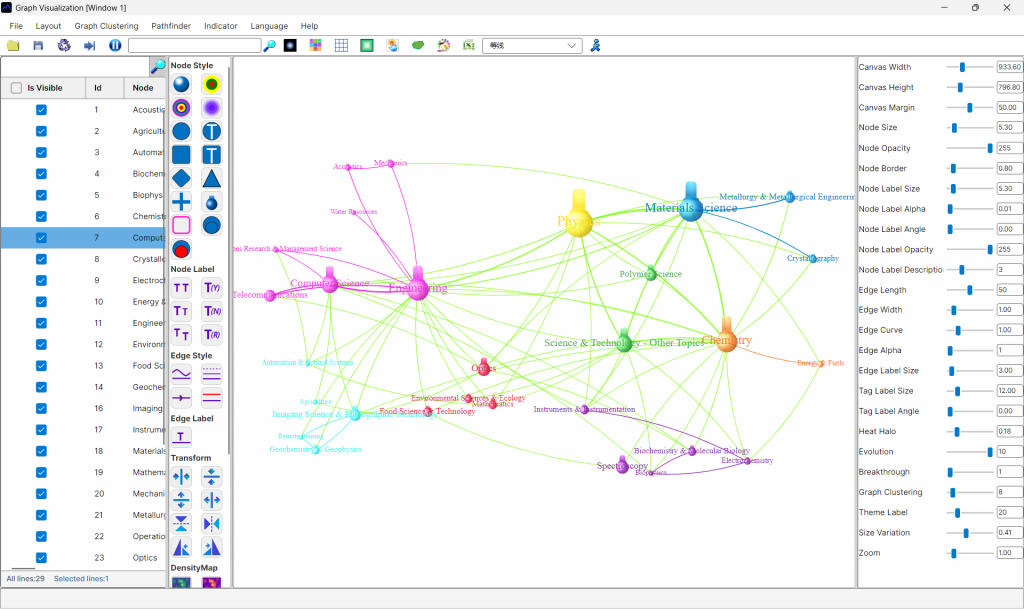Open the Pathfinder menu
The width and height of the screenshot is (1024, 609).
171,26
